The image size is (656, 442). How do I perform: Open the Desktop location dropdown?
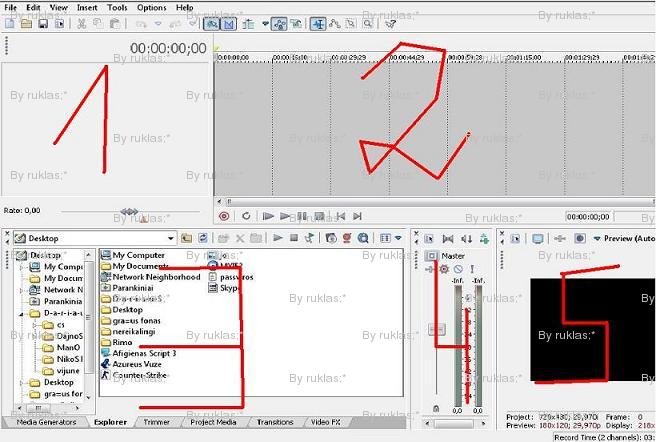coord(171,239)
